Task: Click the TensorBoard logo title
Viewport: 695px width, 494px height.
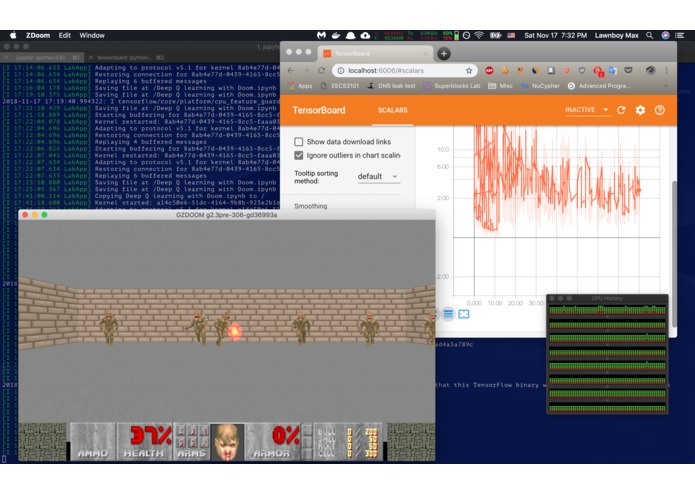Action: pyautogui.click(x=319, y=110)
